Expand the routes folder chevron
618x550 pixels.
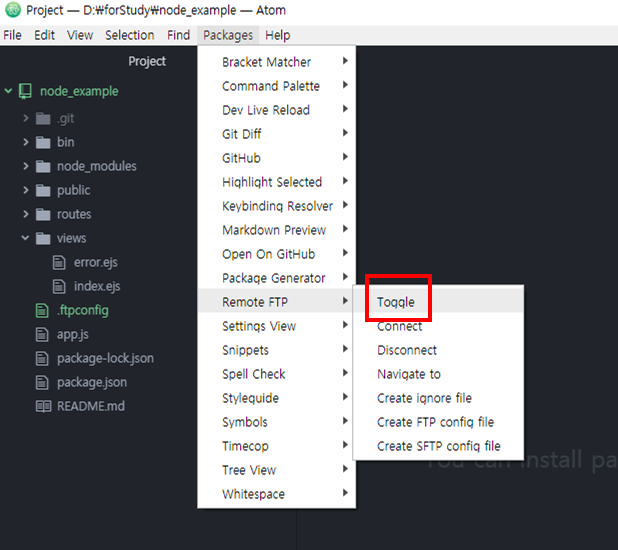[26, 214]
